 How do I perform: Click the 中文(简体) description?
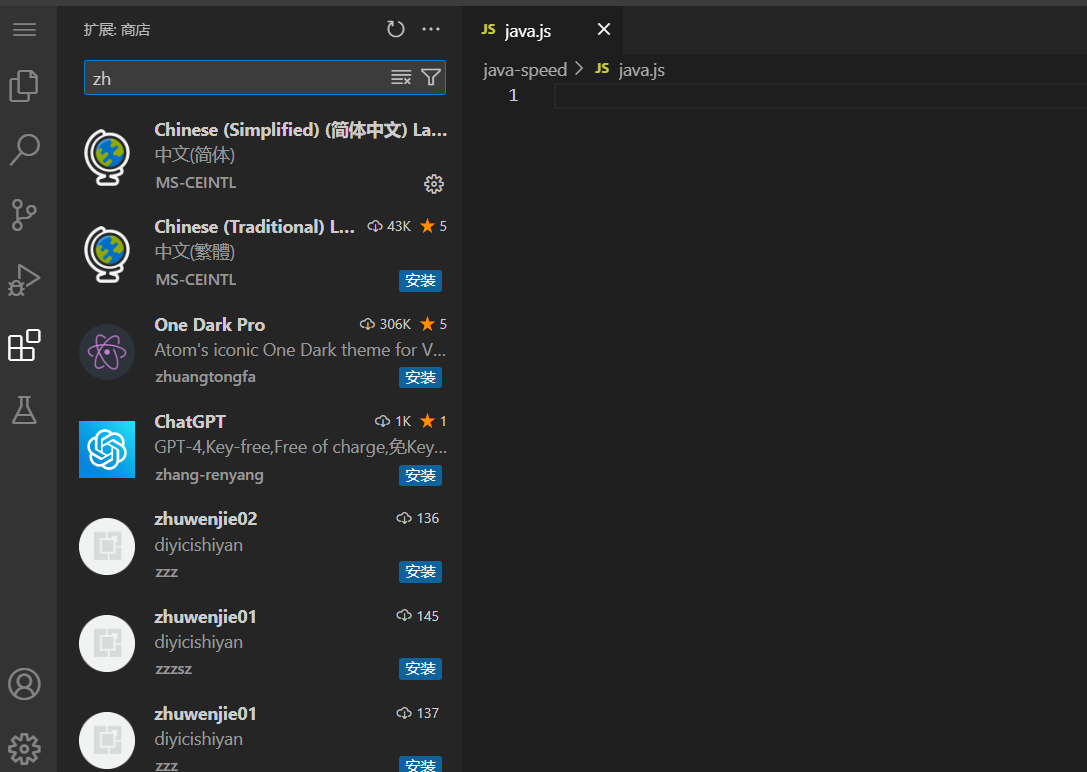click(x=195, y=155)
